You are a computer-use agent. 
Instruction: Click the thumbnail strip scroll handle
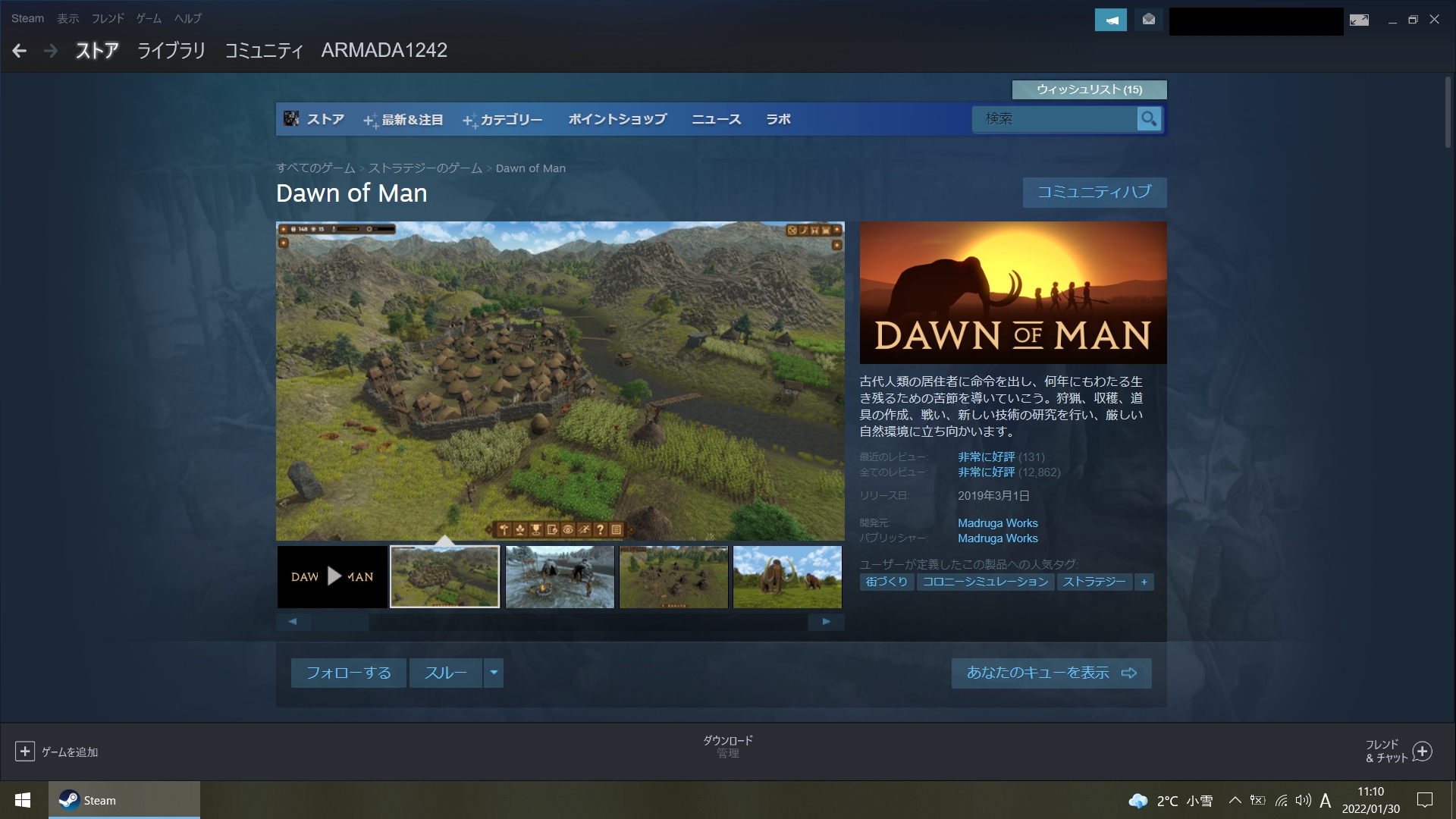(340, 622)
